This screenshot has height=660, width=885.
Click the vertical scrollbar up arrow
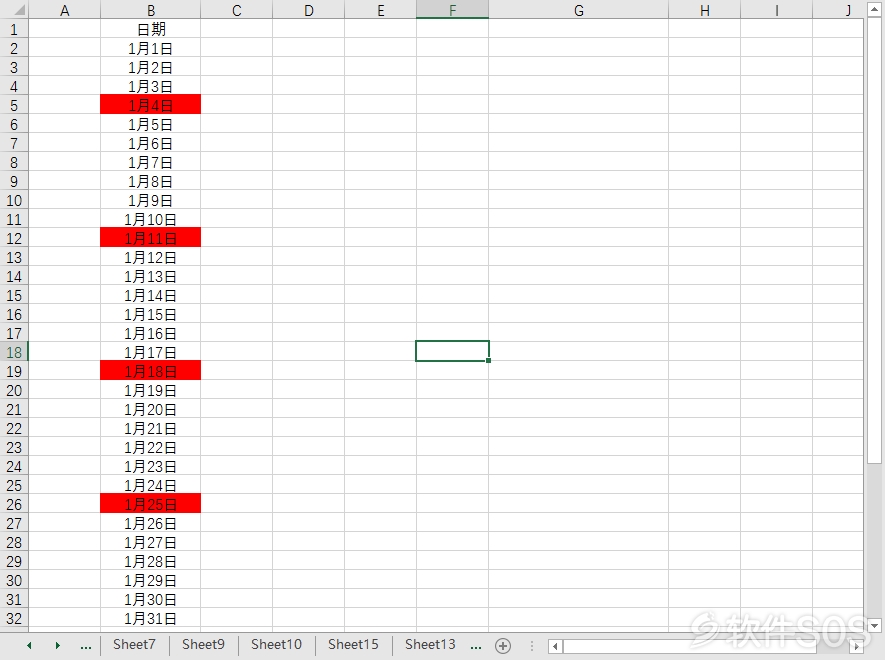874,10
